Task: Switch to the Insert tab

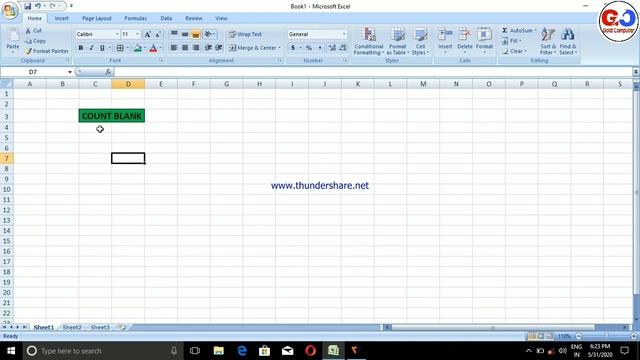Action: 62,18
